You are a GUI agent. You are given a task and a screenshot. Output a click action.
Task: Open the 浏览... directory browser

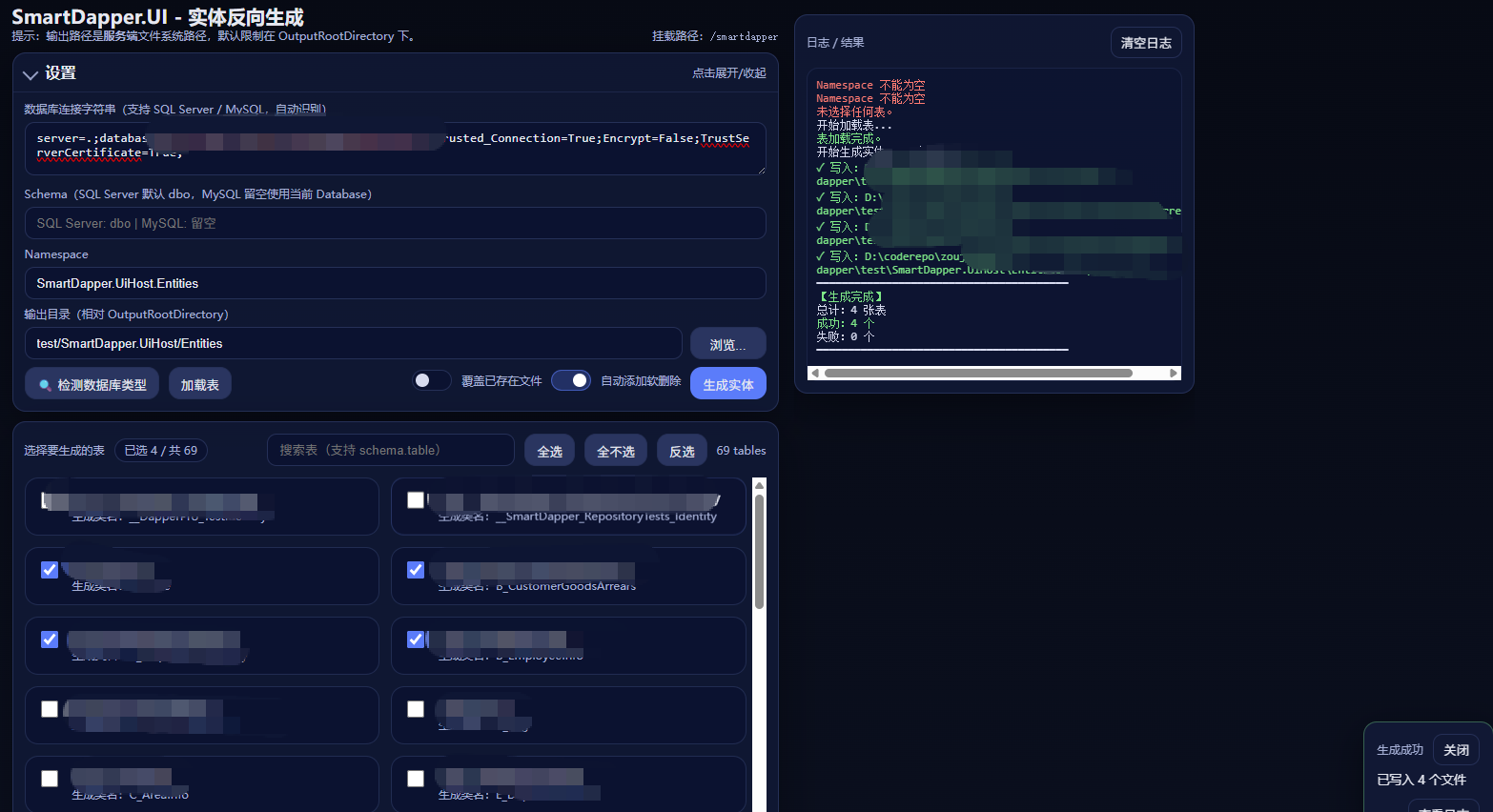728,344
